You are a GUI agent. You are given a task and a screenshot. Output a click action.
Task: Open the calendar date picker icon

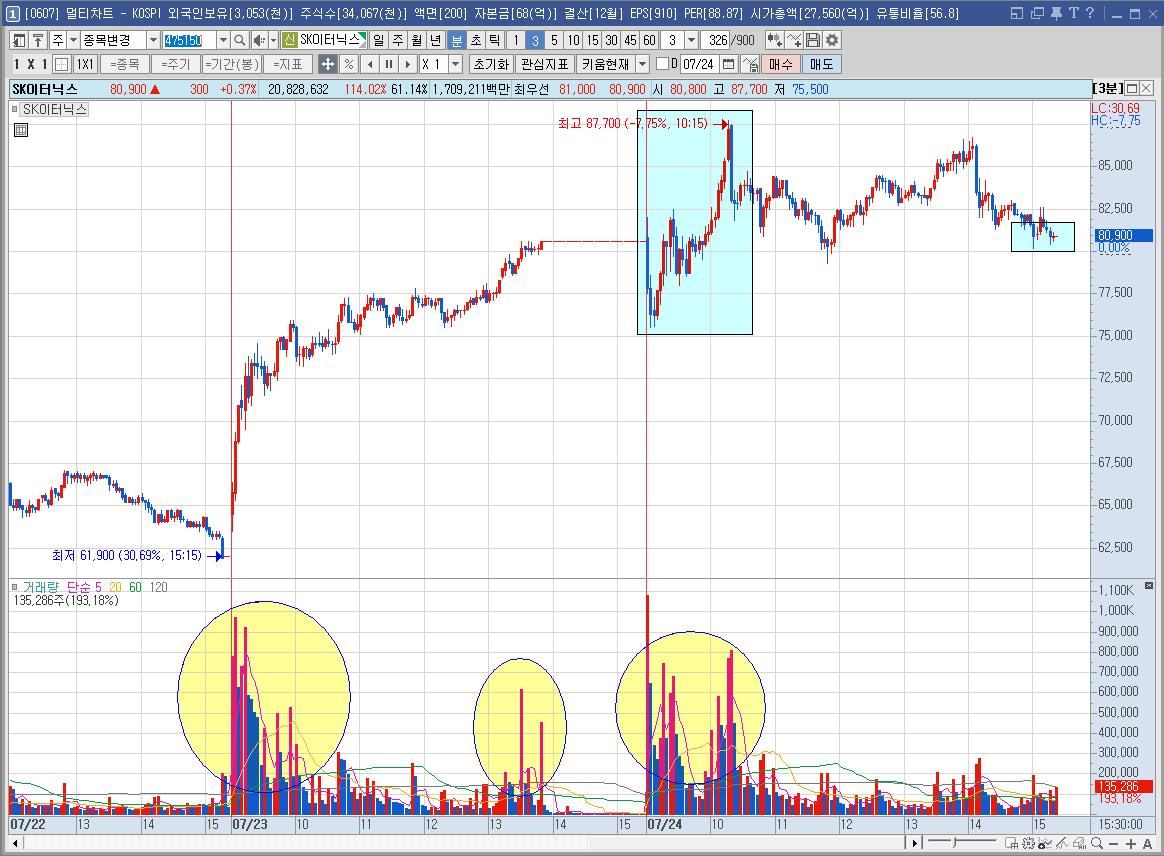[x=729, y=65]
